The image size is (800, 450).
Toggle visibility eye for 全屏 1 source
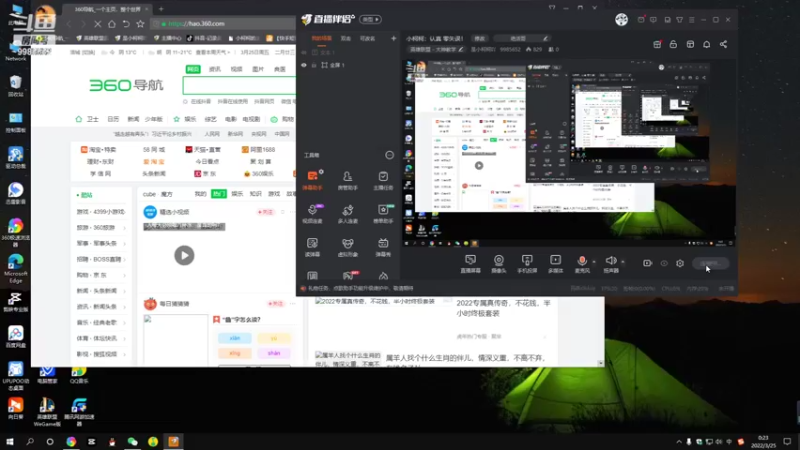coord(304,65)
